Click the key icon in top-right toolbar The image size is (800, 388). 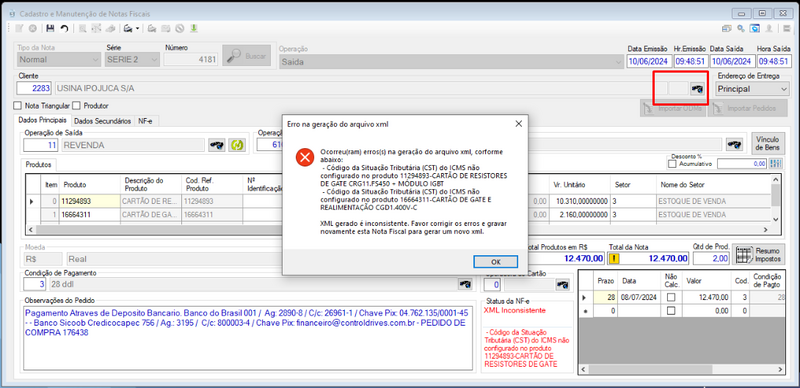pos(740,29)
